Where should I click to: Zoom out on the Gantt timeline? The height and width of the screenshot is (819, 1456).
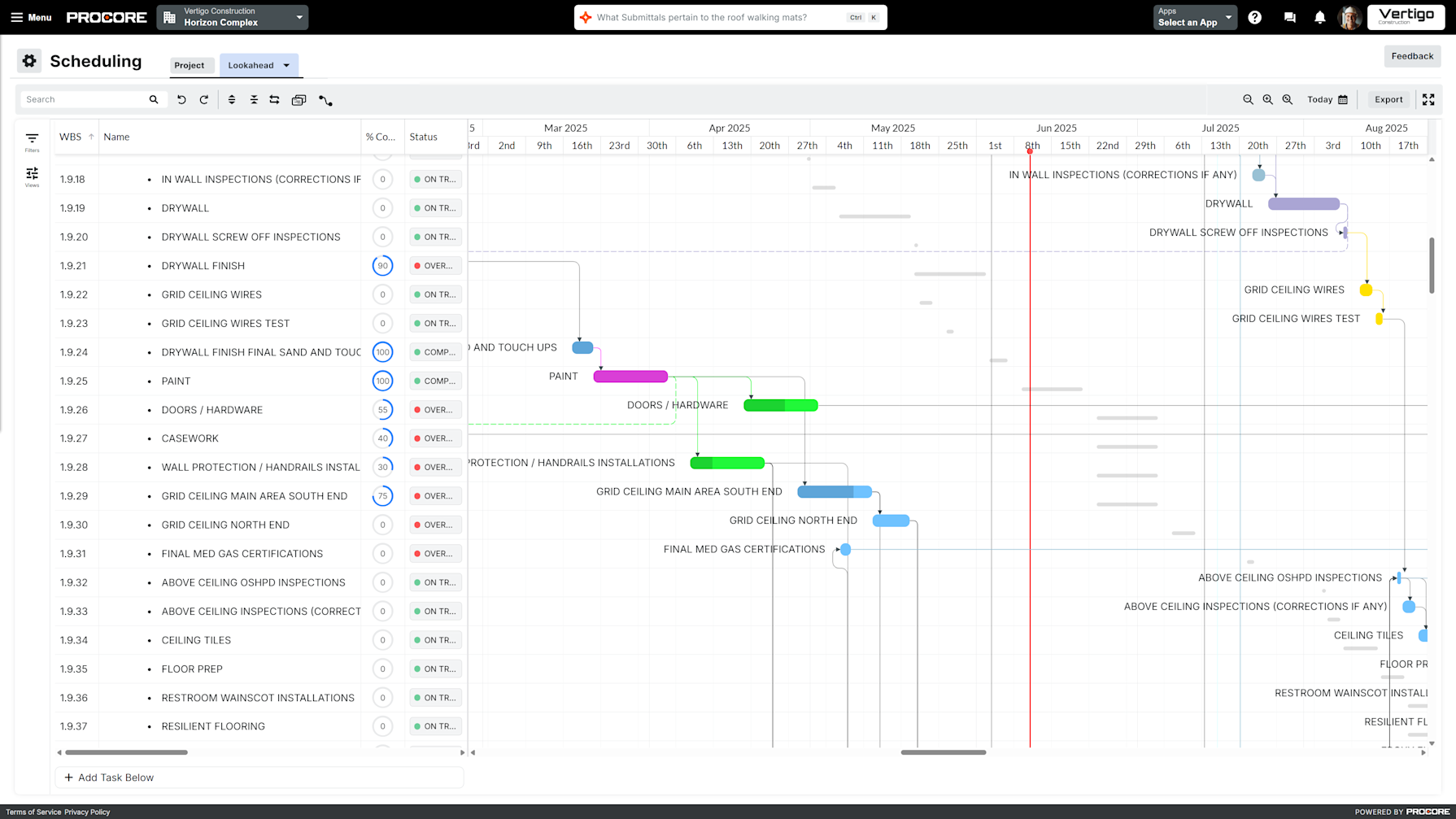[x=1249, y=99]
